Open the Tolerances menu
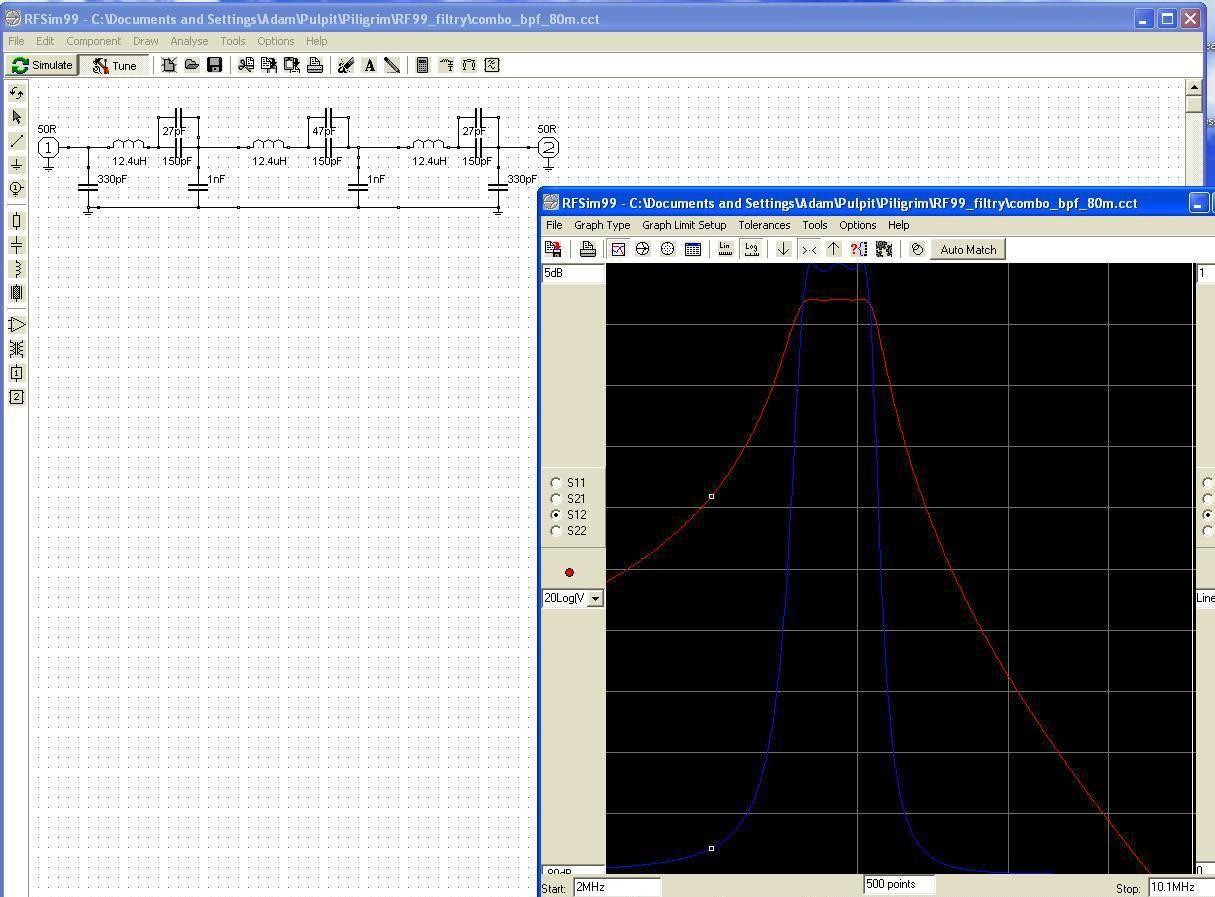Screen dimensions: 1215x897 (x=764, y=225)
